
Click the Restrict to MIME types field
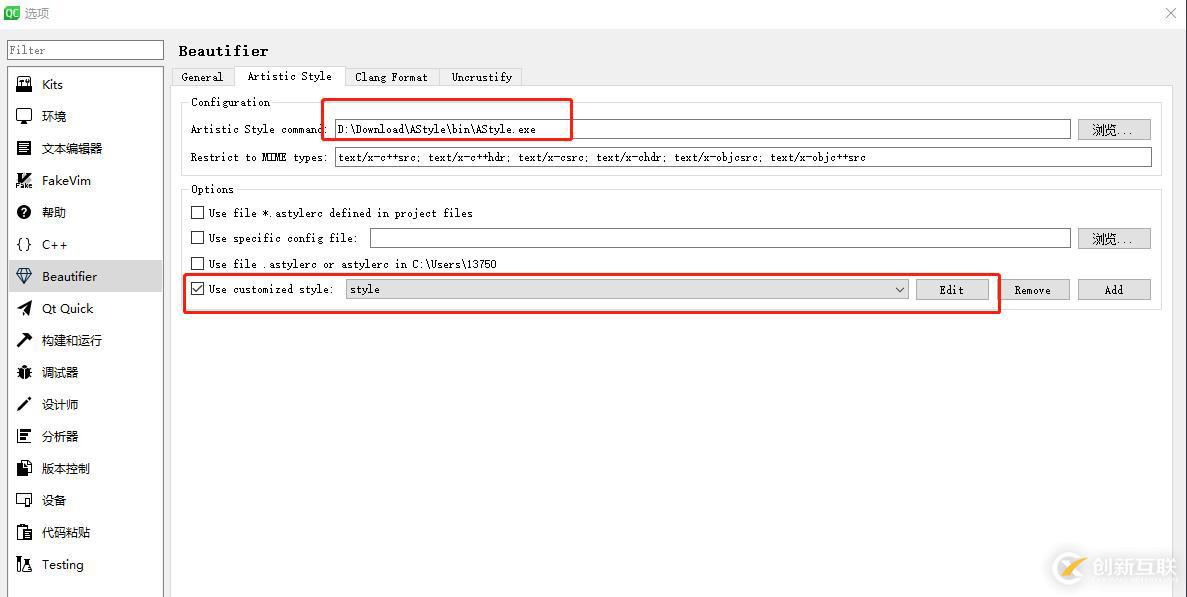(x=743, y=157)
